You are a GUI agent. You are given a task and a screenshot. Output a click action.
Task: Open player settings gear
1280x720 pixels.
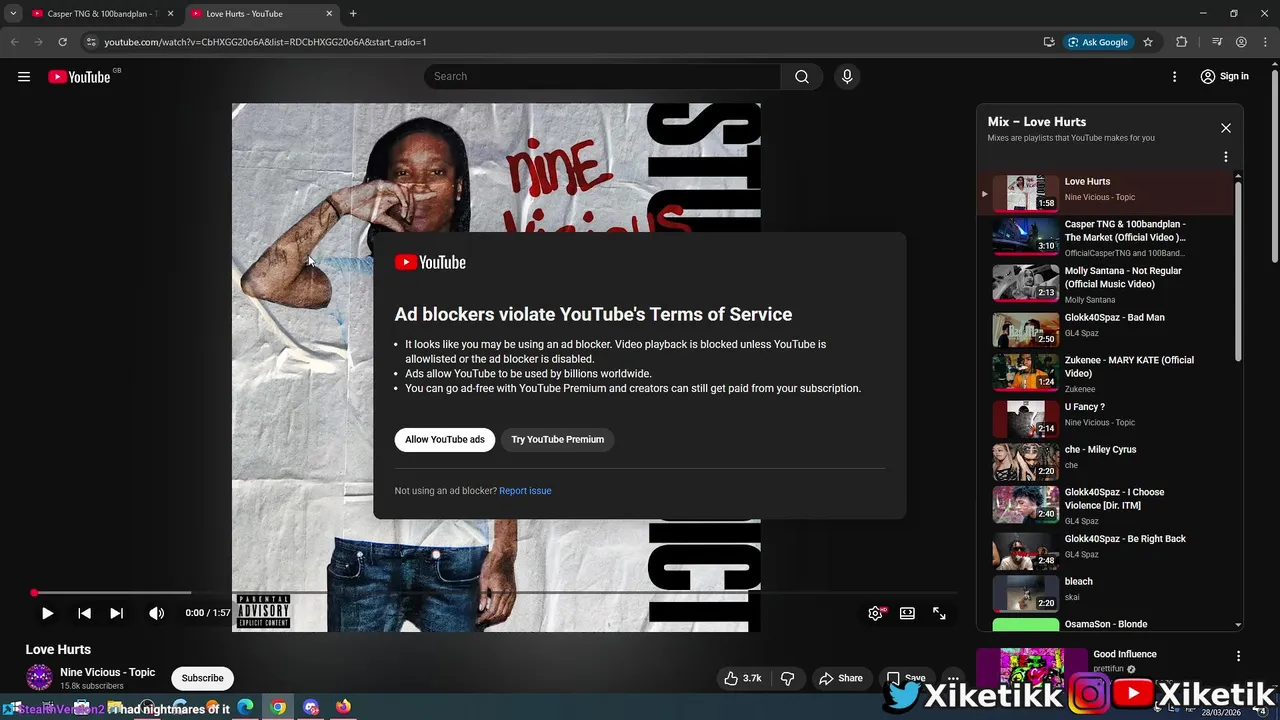pyautogui.click(x=876, y=613)
